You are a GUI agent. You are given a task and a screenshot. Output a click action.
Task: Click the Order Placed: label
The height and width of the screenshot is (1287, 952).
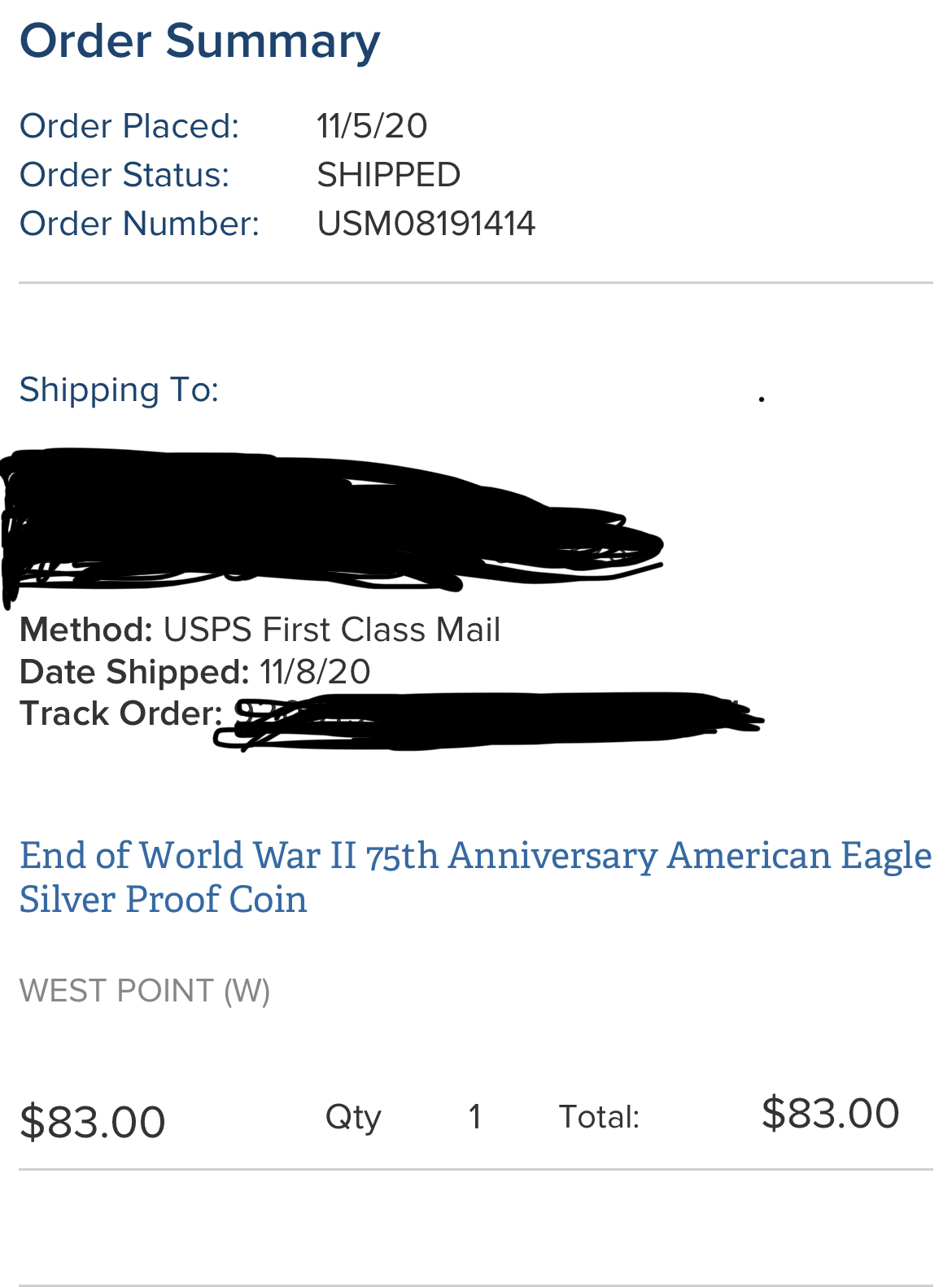(129, 126)
